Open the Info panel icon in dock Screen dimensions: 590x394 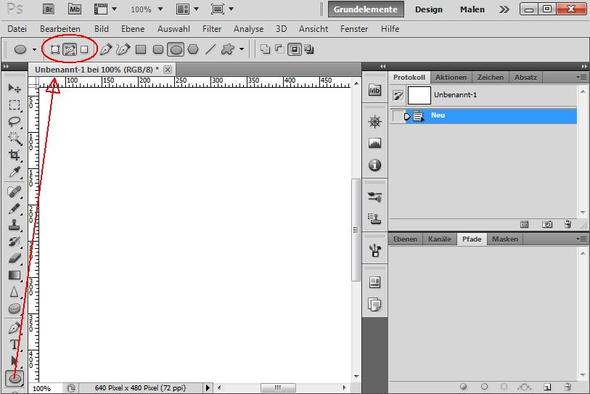coord(374,165)
